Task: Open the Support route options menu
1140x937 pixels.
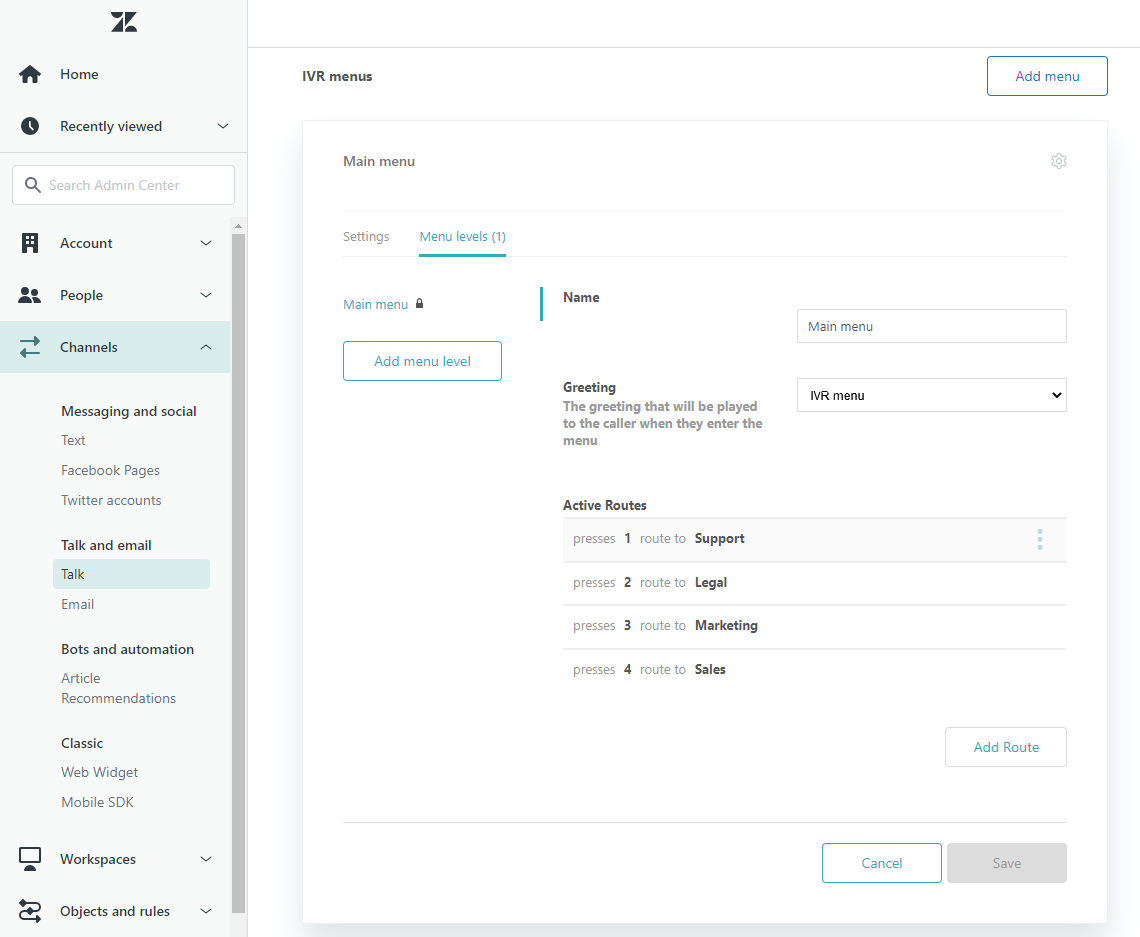Action: pyautogui.click(x=1040, y=539)
